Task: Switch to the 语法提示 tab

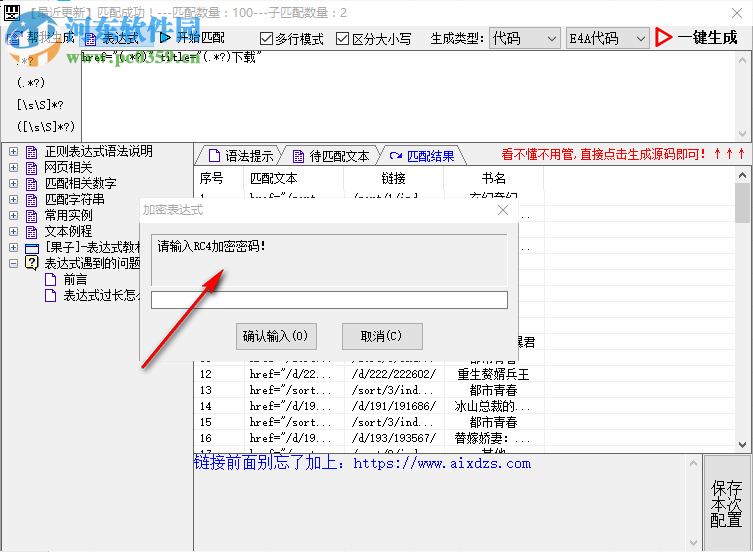Action: (240, 156)
